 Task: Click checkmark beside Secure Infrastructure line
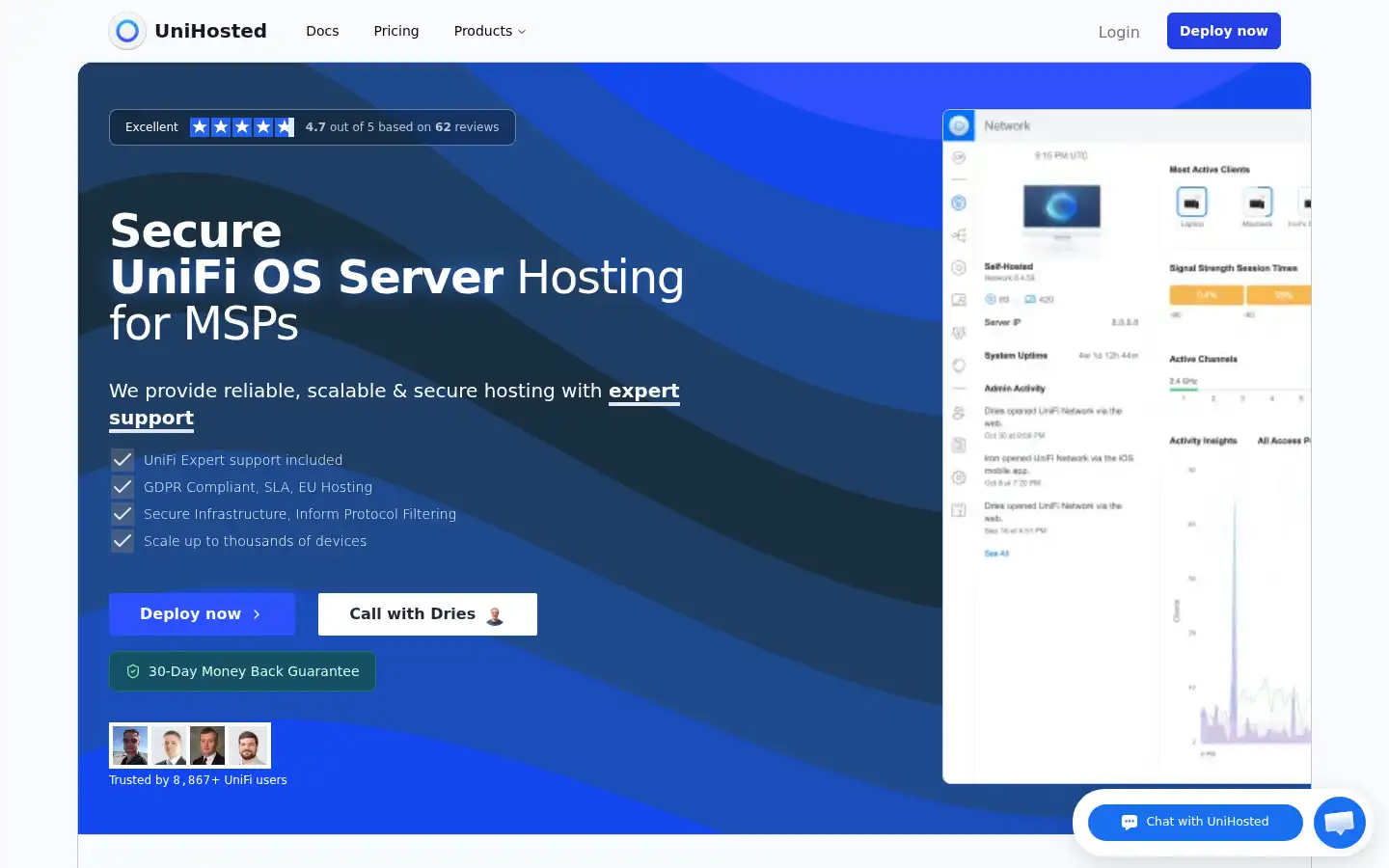pos(123,513)
